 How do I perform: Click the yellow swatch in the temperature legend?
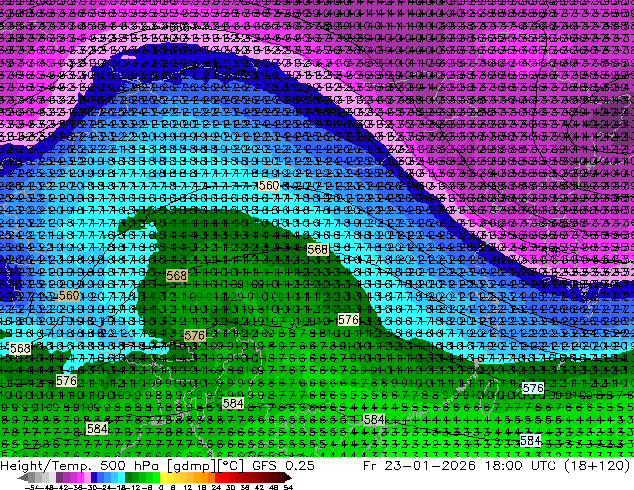[164, 478]
